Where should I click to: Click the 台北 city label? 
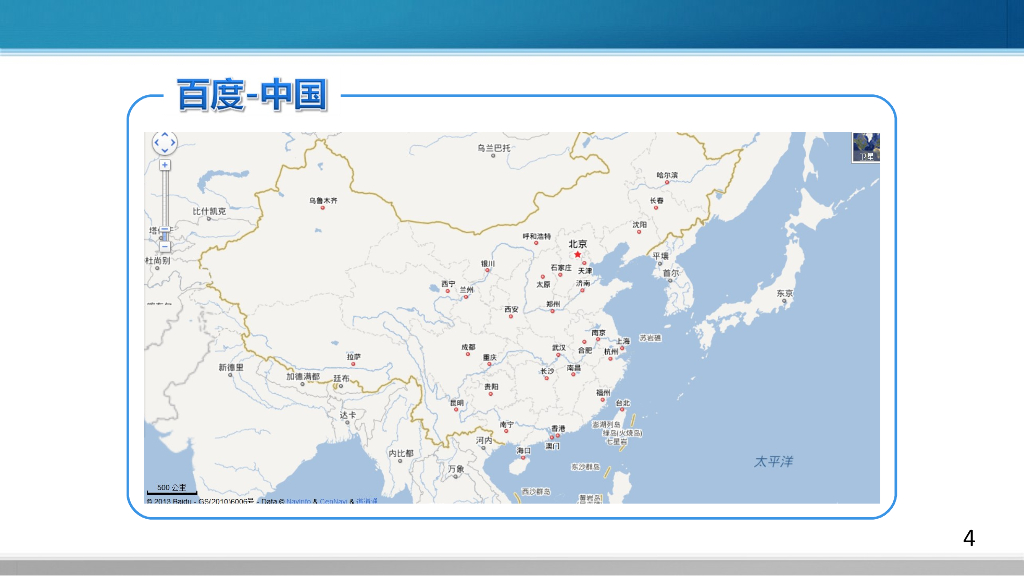(623, 403)
